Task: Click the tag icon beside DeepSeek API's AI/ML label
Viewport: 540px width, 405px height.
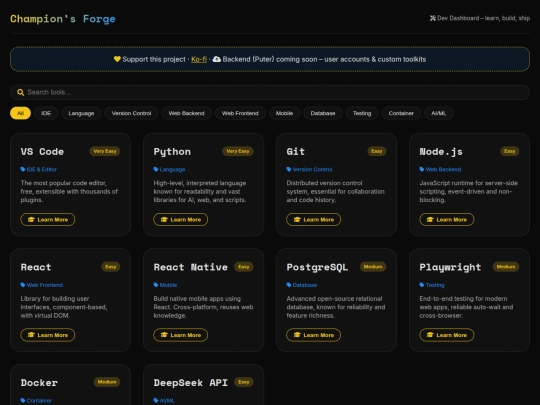Action: click(156, 400)
